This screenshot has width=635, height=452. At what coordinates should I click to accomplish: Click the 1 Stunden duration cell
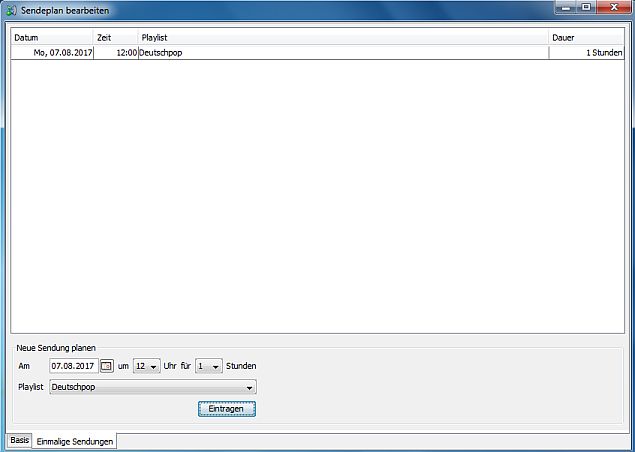603,52
